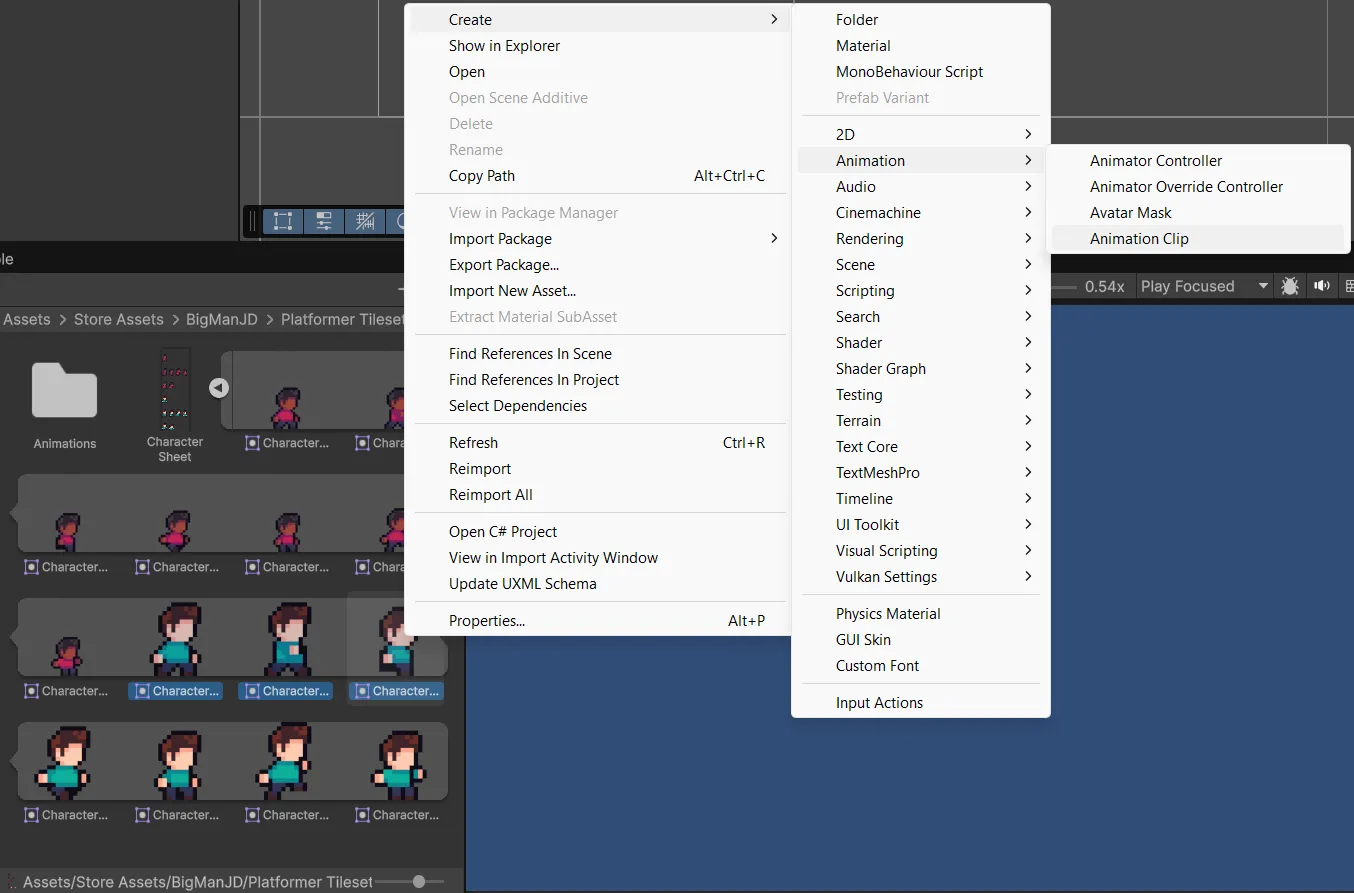Choose Show in Explorer
Image resolution: width=1354 pixels, height=893 pixels.
[x=600, y=46]
